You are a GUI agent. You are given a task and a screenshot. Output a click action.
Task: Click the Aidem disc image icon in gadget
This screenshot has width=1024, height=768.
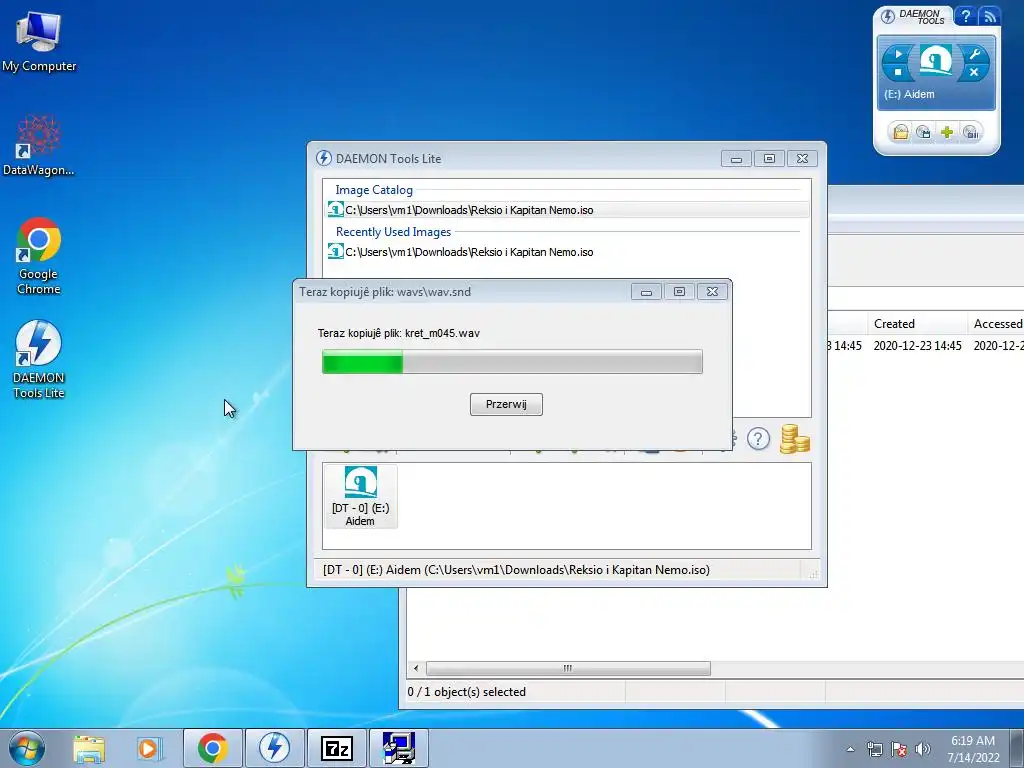coord(936,61)
